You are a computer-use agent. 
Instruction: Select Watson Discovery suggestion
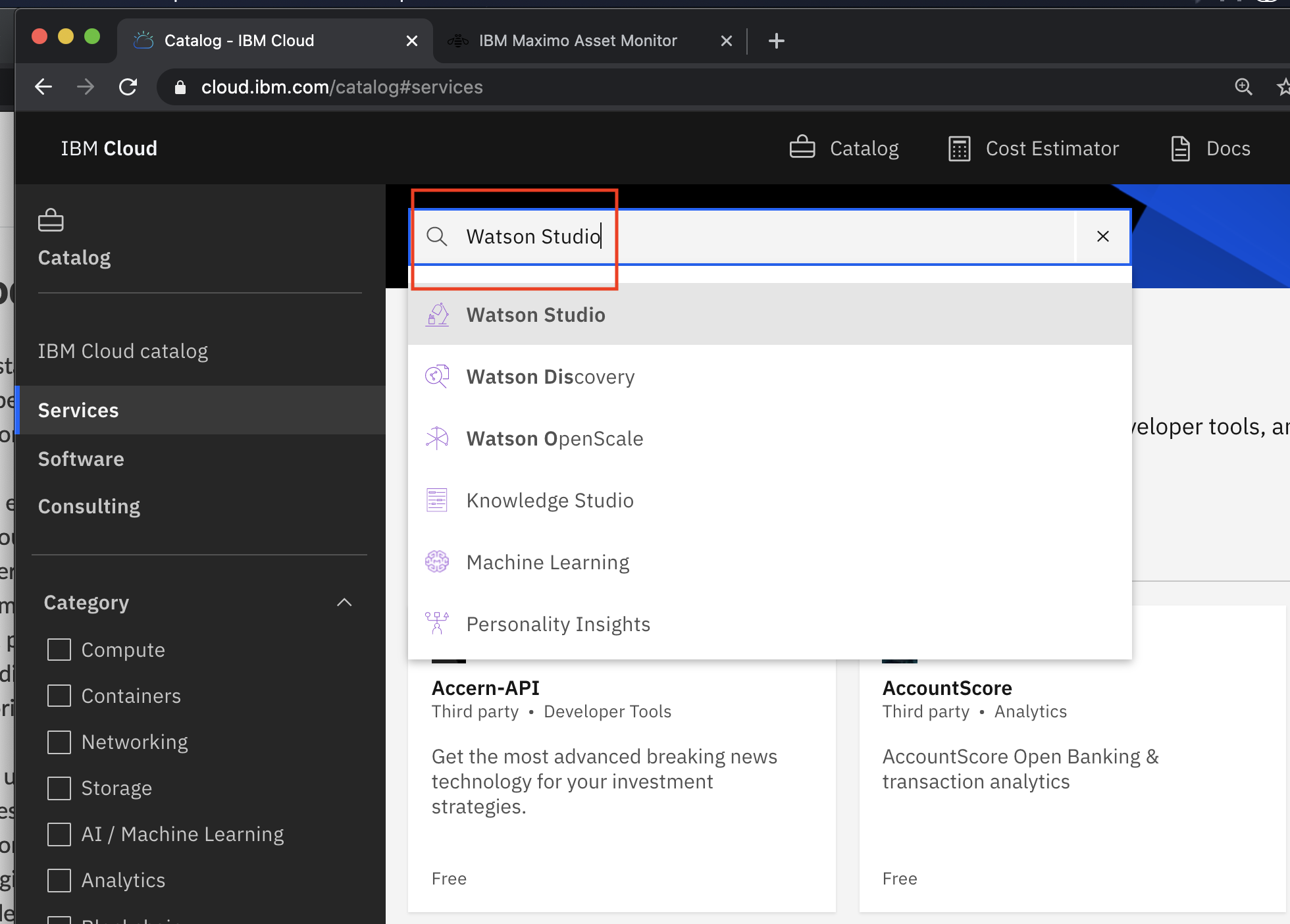click(x=770, y=376)
